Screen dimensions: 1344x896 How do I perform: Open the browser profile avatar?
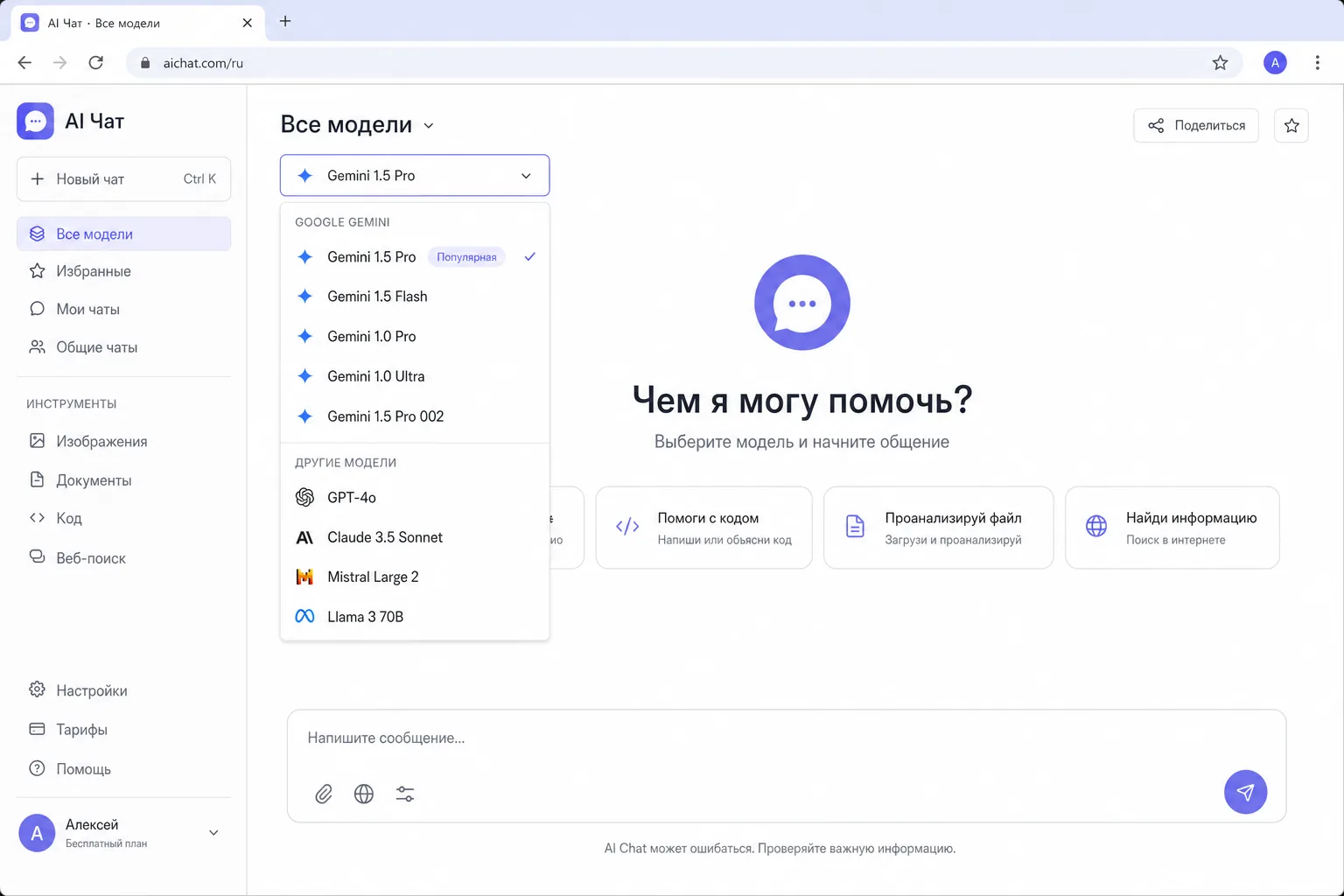(1275, 62)
